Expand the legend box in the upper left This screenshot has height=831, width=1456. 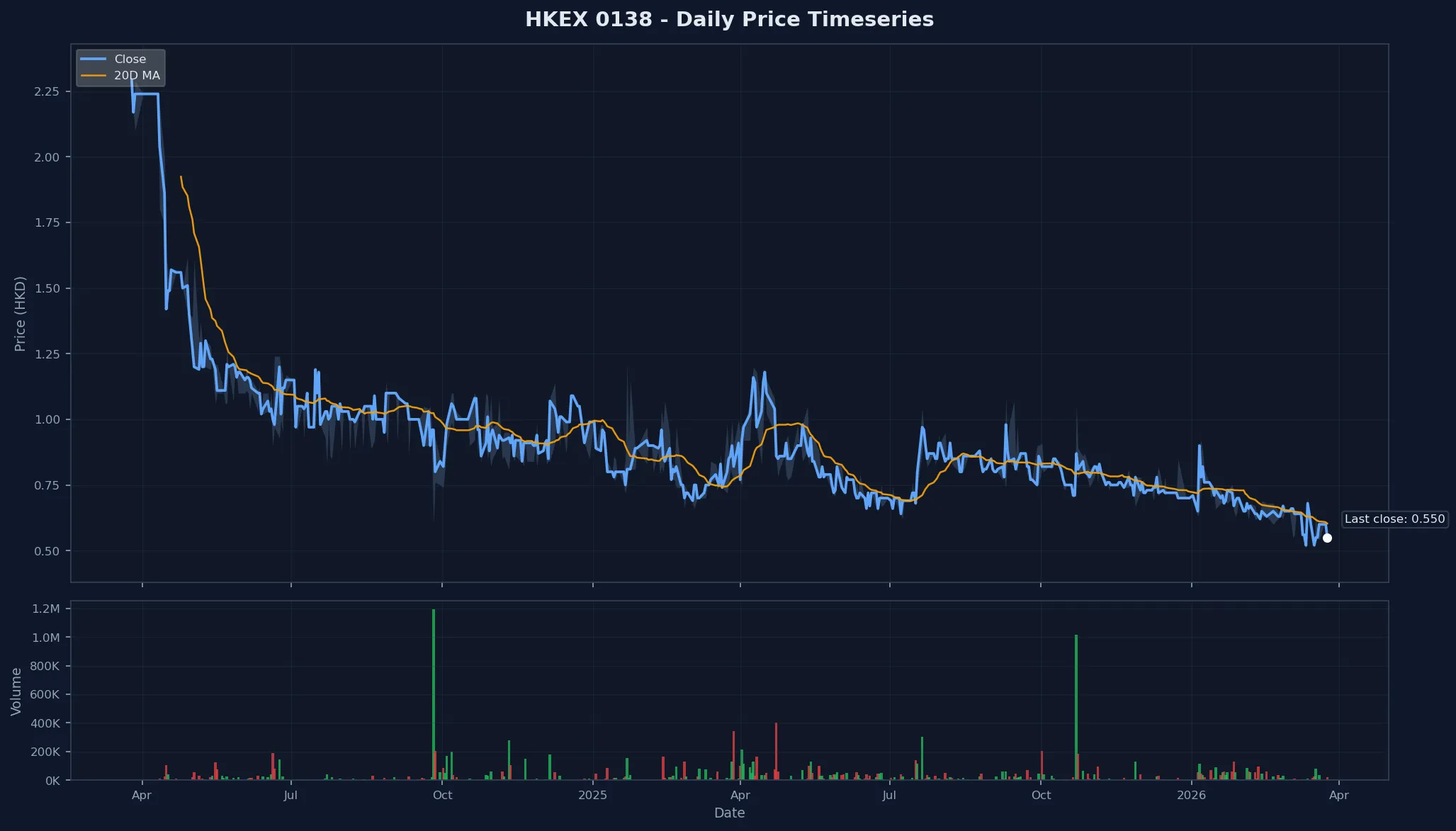pyautogui.click(x=120, y=67)
